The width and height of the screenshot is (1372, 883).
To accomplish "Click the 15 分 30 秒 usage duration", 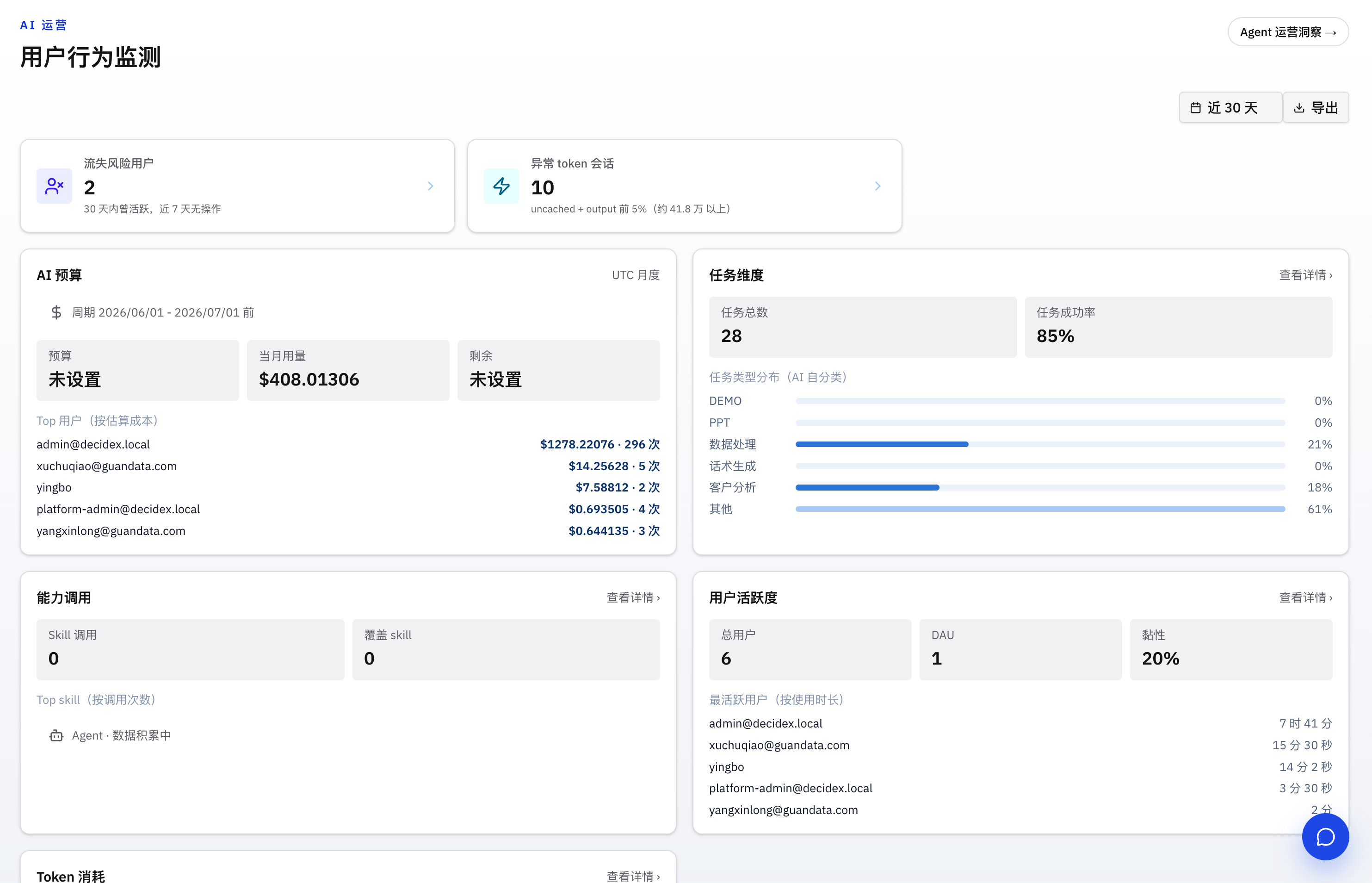I will coord(1302,746).
